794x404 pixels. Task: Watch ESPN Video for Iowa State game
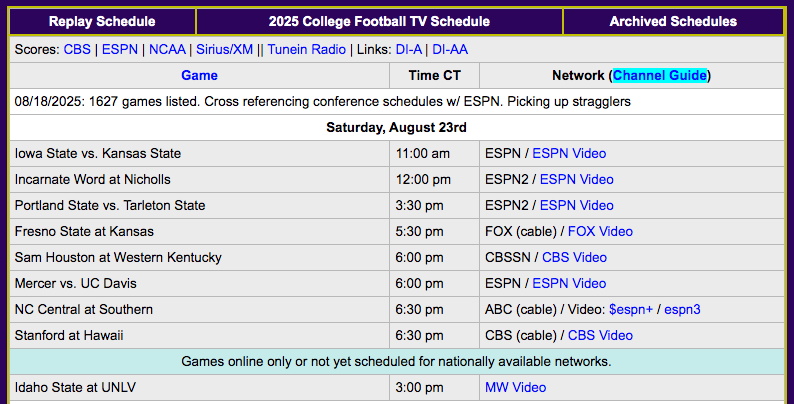[569, 153]
